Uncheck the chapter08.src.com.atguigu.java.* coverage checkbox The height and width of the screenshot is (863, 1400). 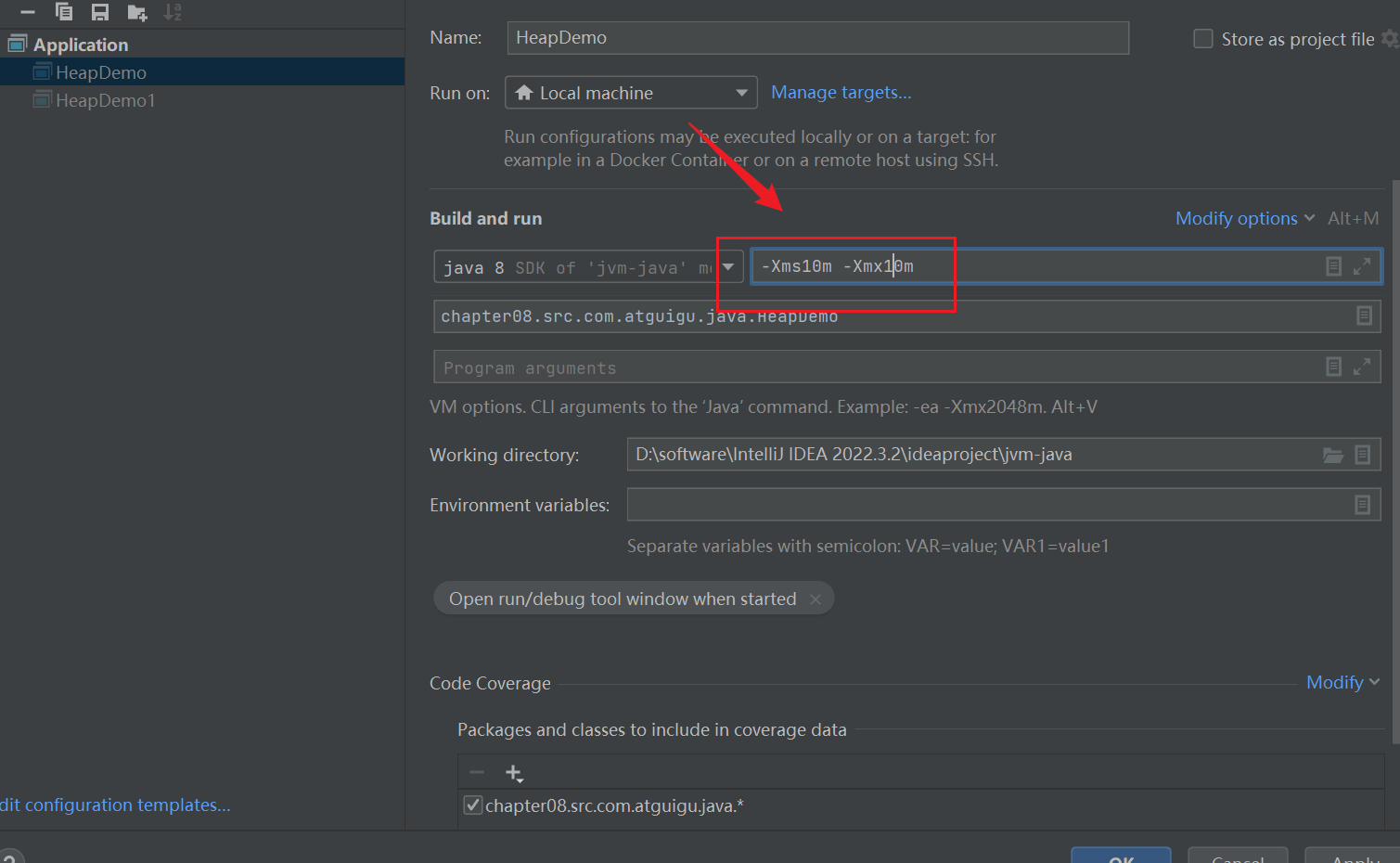[x=473, y=805]
